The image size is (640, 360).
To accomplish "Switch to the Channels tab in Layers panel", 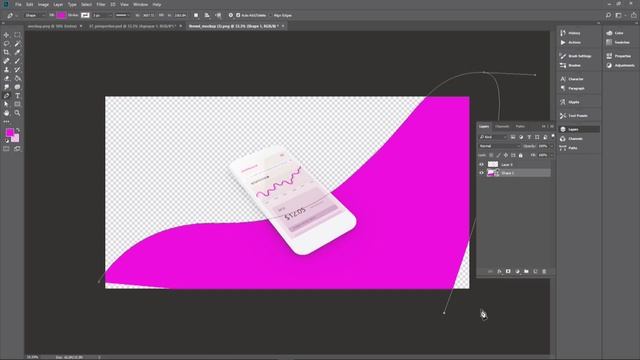I will click(x=502, y=127).
